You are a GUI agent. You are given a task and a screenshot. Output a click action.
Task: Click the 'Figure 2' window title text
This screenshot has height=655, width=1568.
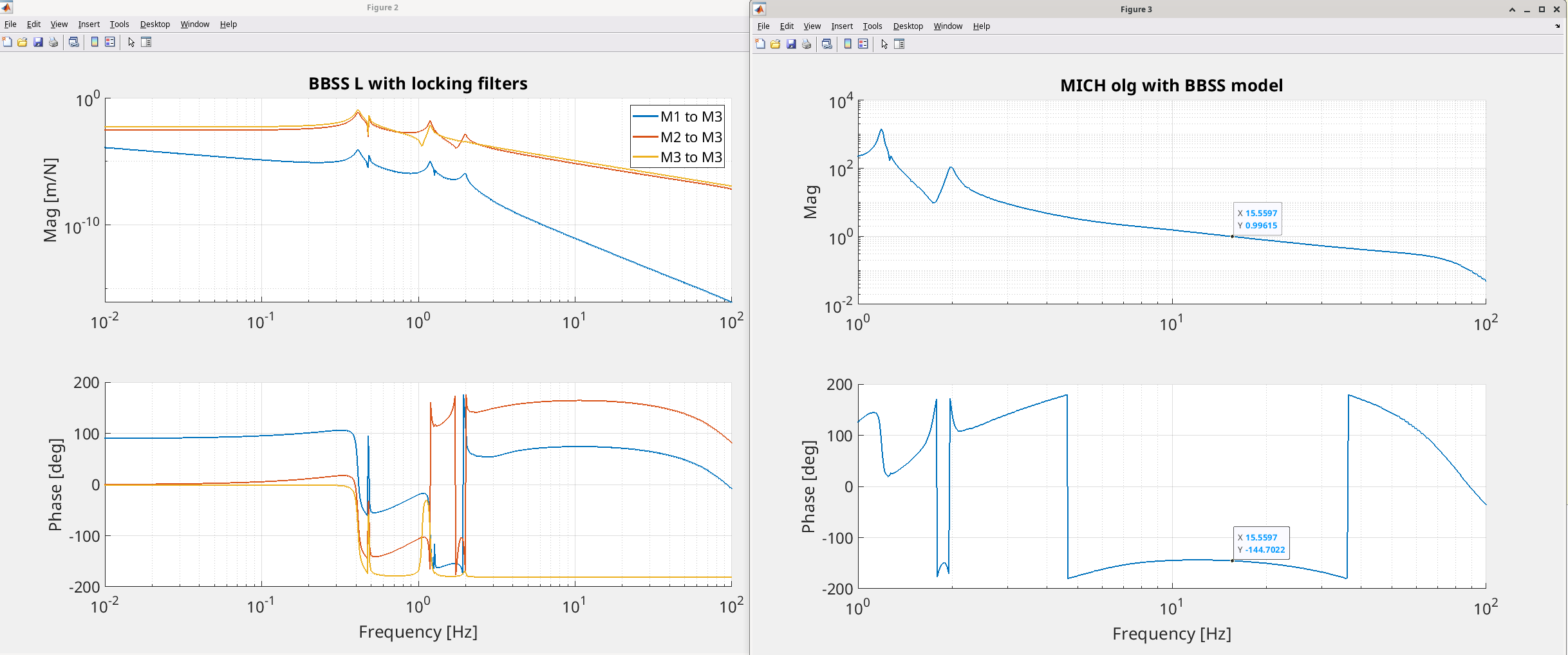click(382, 8)
